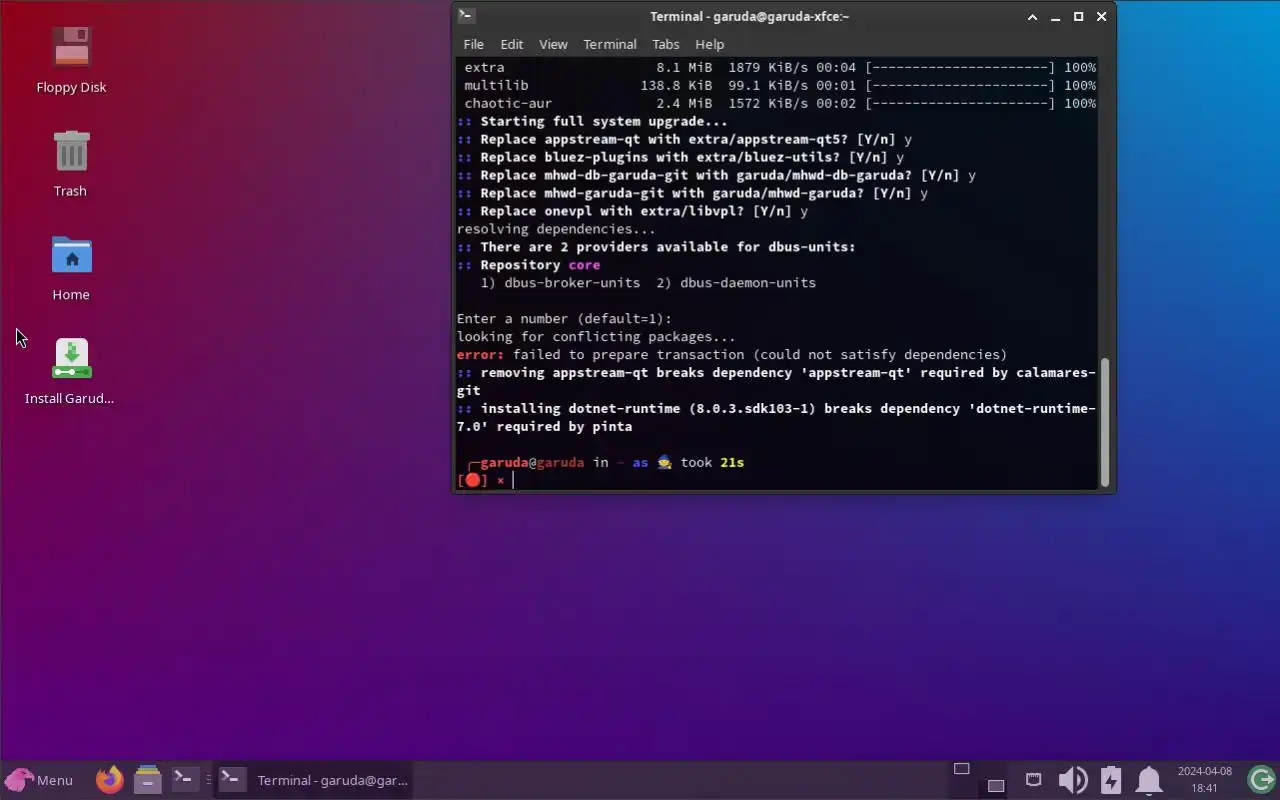Click '2) dbus-daemon-units' option text
Viewport: 1280px width, 800px height.
pos(736,283)
